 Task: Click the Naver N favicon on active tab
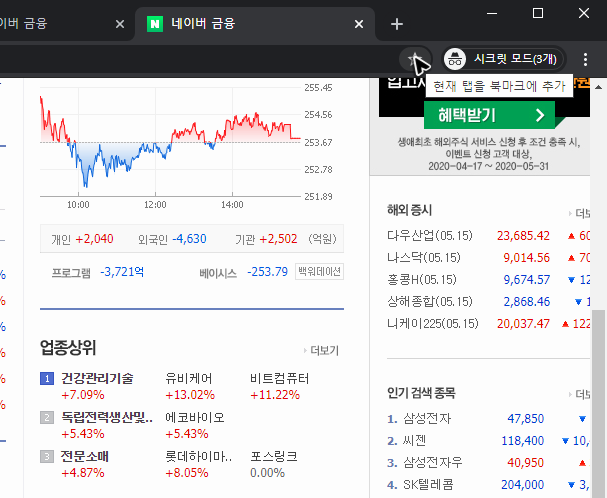(x=155, y=24)
